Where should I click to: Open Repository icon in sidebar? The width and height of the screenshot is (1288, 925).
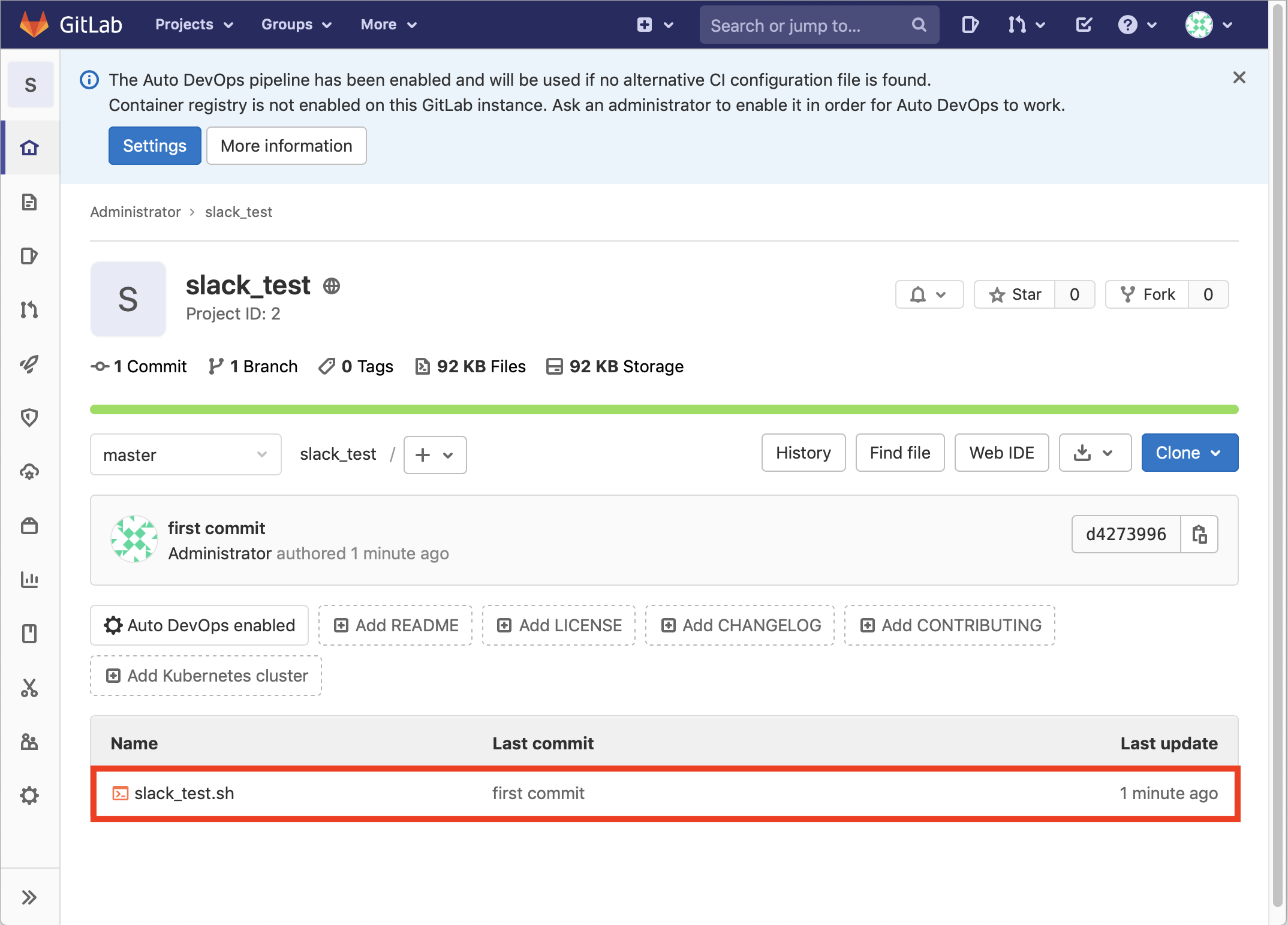(x=29, y=202)
